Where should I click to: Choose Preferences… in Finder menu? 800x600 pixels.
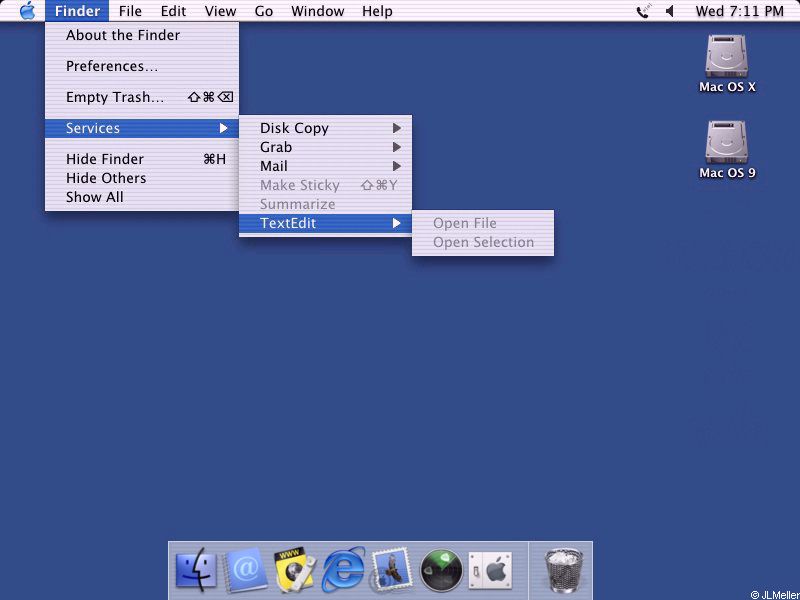point(142,66)
